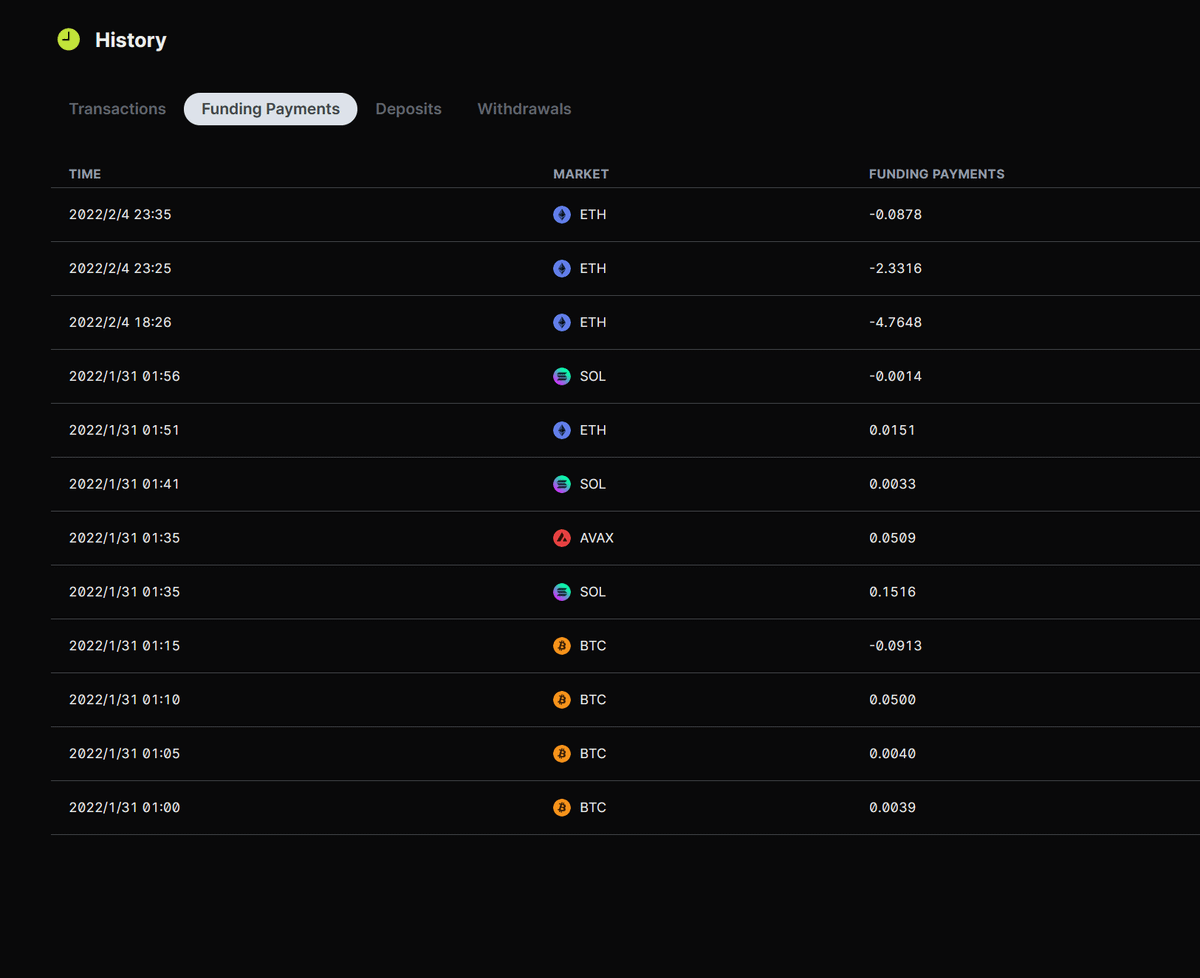
Task: Select the ETH icon in the 18:26 row
Action: pyautogui.click(x=562, y=323)
